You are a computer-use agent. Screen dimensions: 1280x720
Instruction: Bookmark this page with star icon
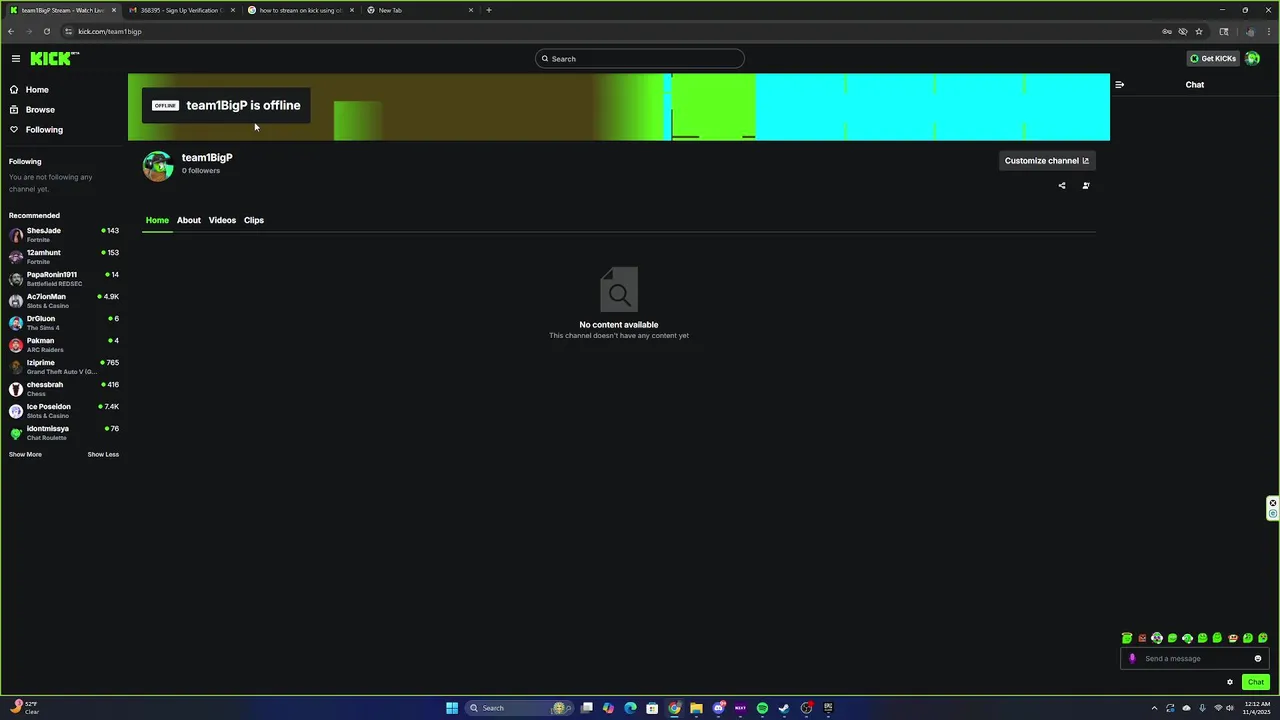click(x=1199, y=31)
